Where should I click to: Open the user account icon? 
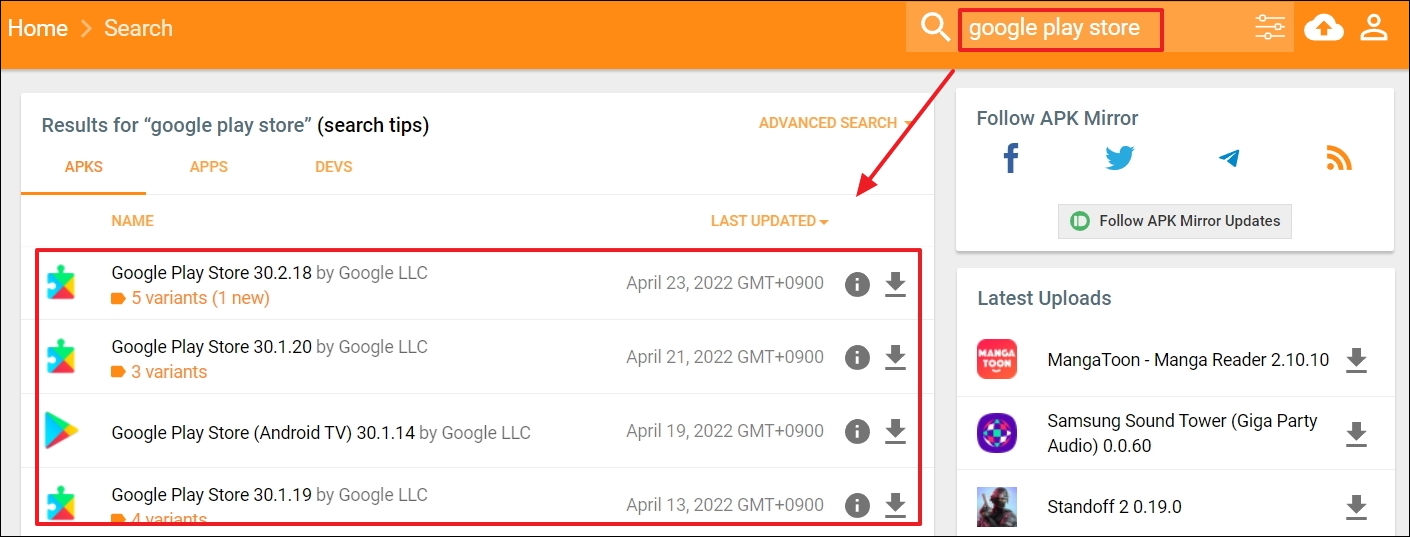1375,28
